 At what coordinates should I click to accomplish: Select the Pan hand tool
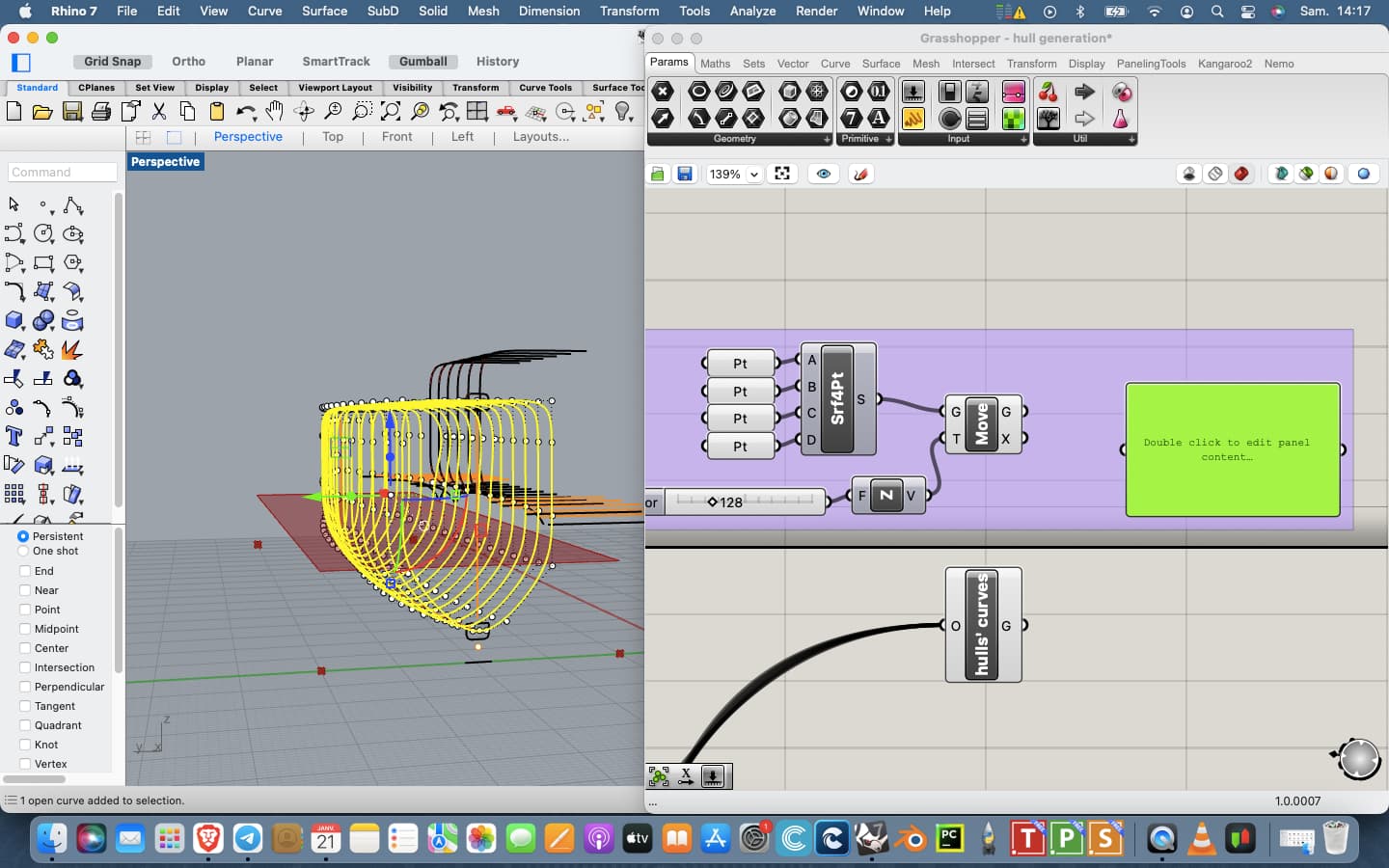275,112
